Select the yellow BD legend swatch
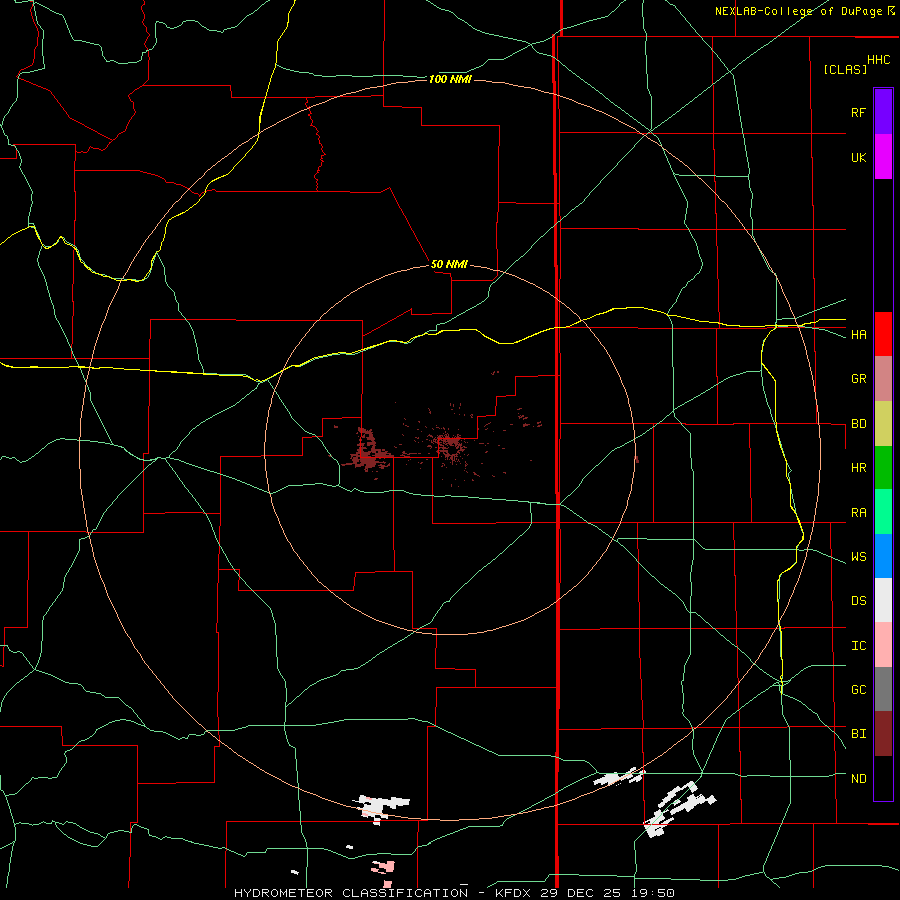Screen dimensions: 900x900 (x=883, y=424)
